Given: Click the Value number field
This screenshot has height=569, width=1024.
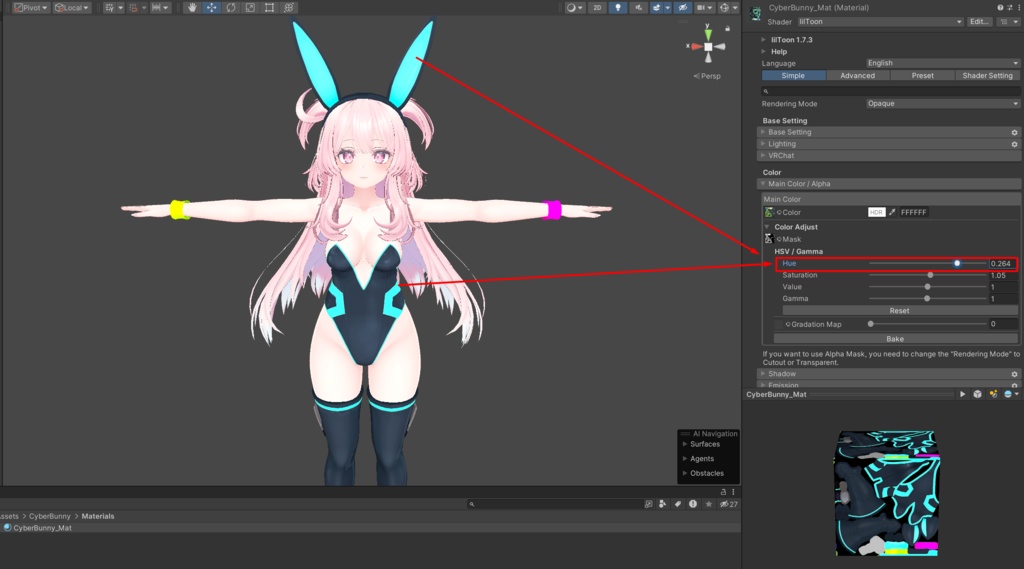Looking at the screenshot, I should [1003, 287].
